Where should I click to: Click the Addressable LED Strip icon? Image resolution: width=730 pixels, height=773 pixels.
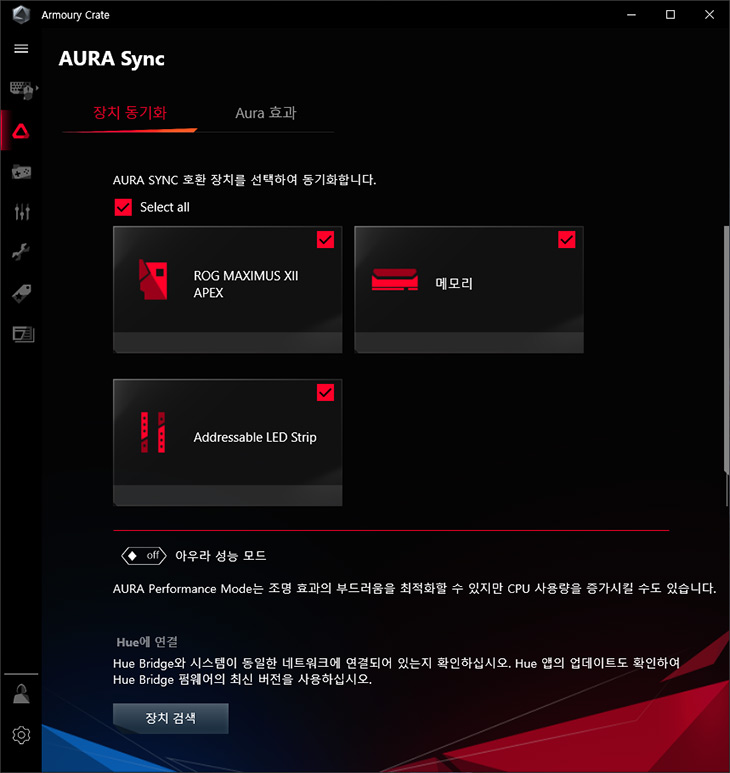coord(153,432)
